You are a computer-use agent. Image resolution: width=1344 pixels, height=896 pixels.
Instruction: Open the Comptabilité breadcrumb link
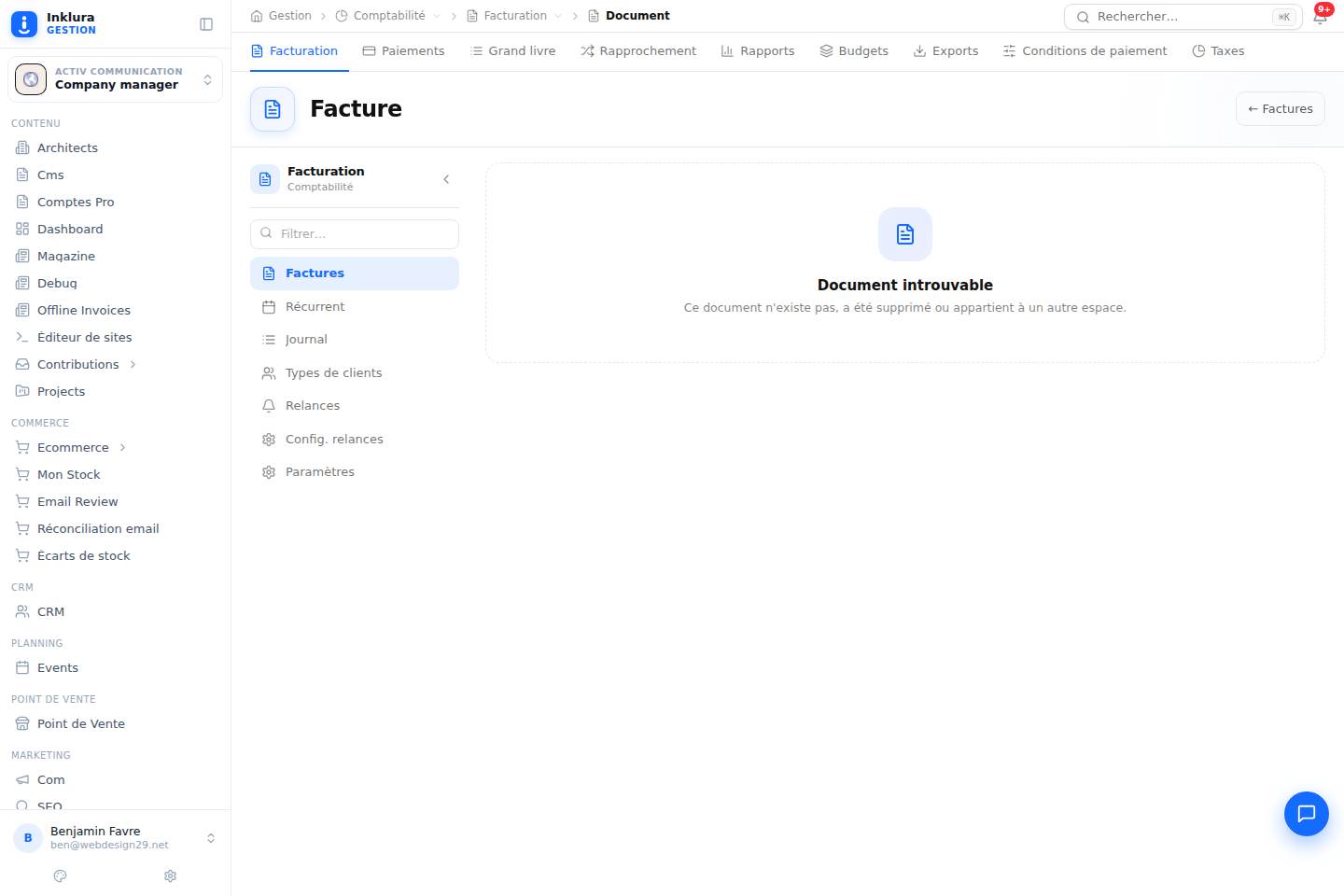tap(388, 16)
